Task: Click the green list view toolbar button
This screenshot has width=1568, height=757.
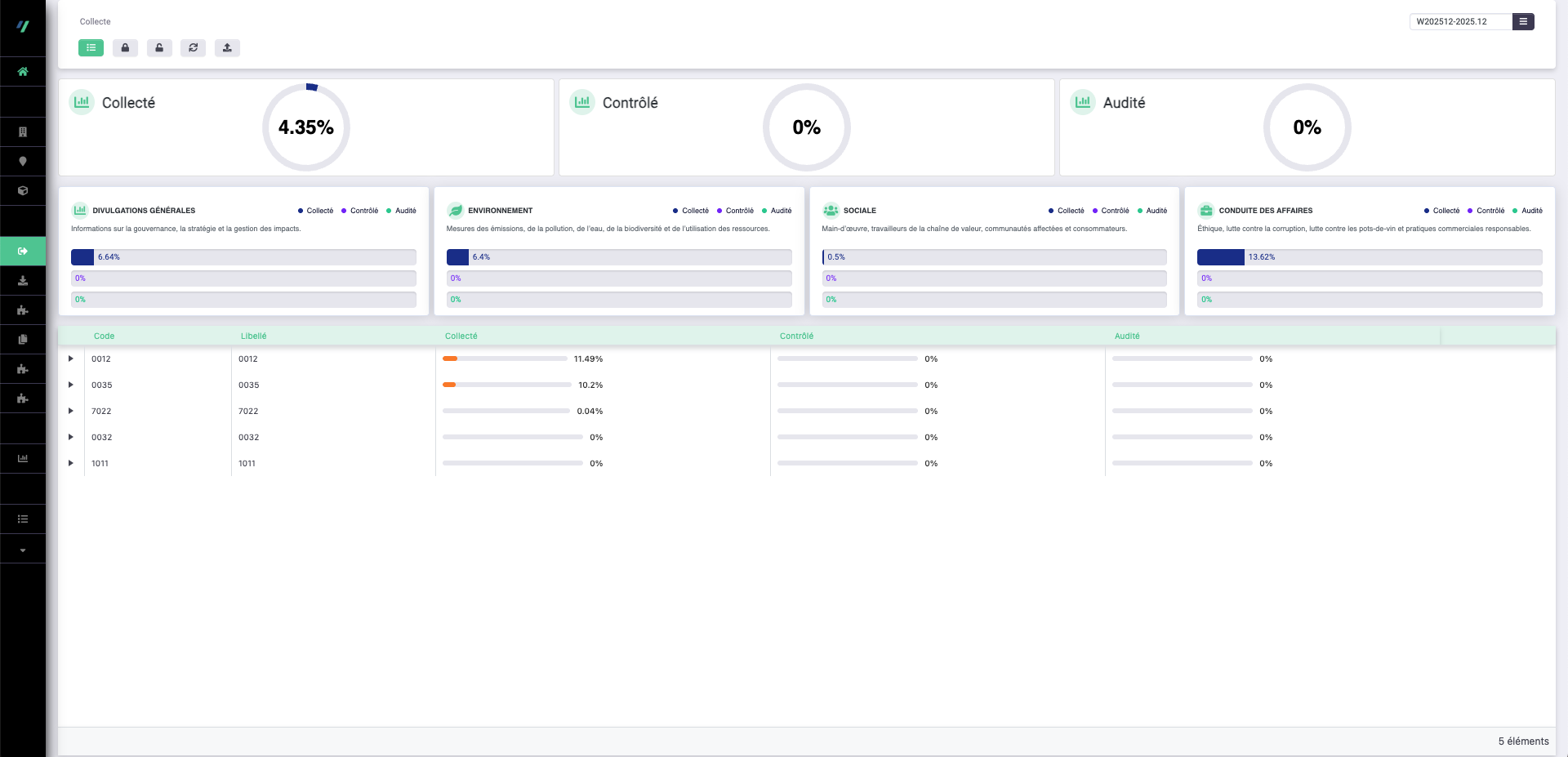Action: [91, 48]
